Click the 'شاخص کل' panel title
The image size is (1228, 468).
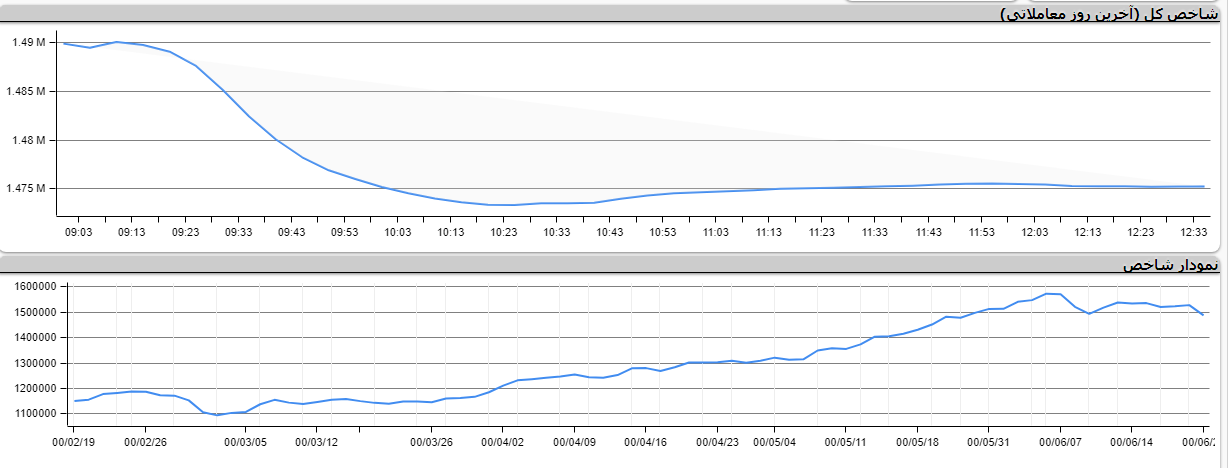pyautogui.click(x=1110, y=13)
